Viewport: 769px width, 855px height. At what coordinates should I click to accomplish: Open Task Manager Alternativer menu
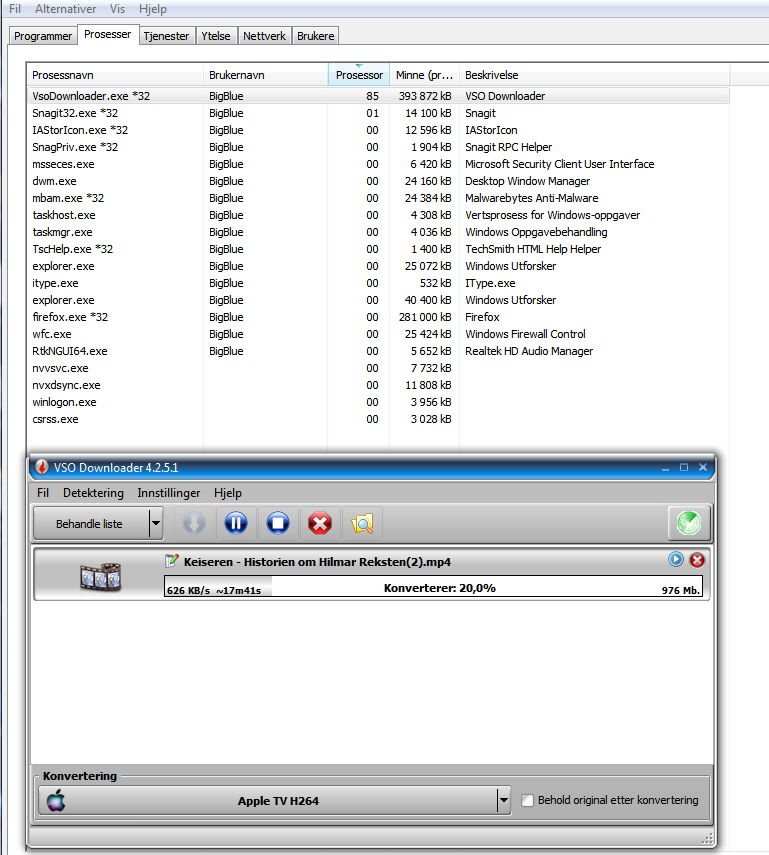click(65, 9)
